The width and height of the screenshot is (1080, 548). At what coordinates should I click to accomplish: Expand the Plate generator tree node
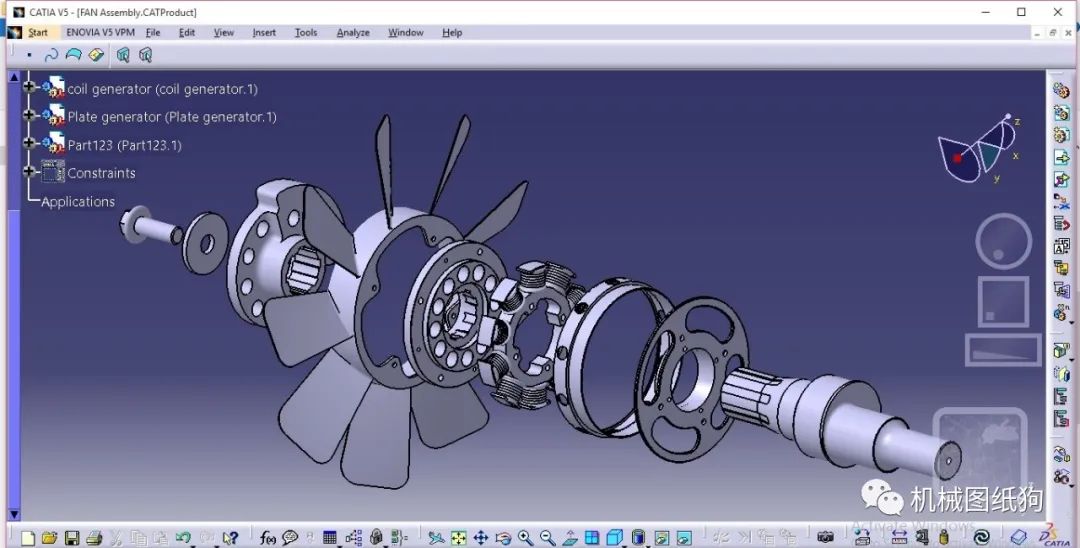[x=29, y=115]
